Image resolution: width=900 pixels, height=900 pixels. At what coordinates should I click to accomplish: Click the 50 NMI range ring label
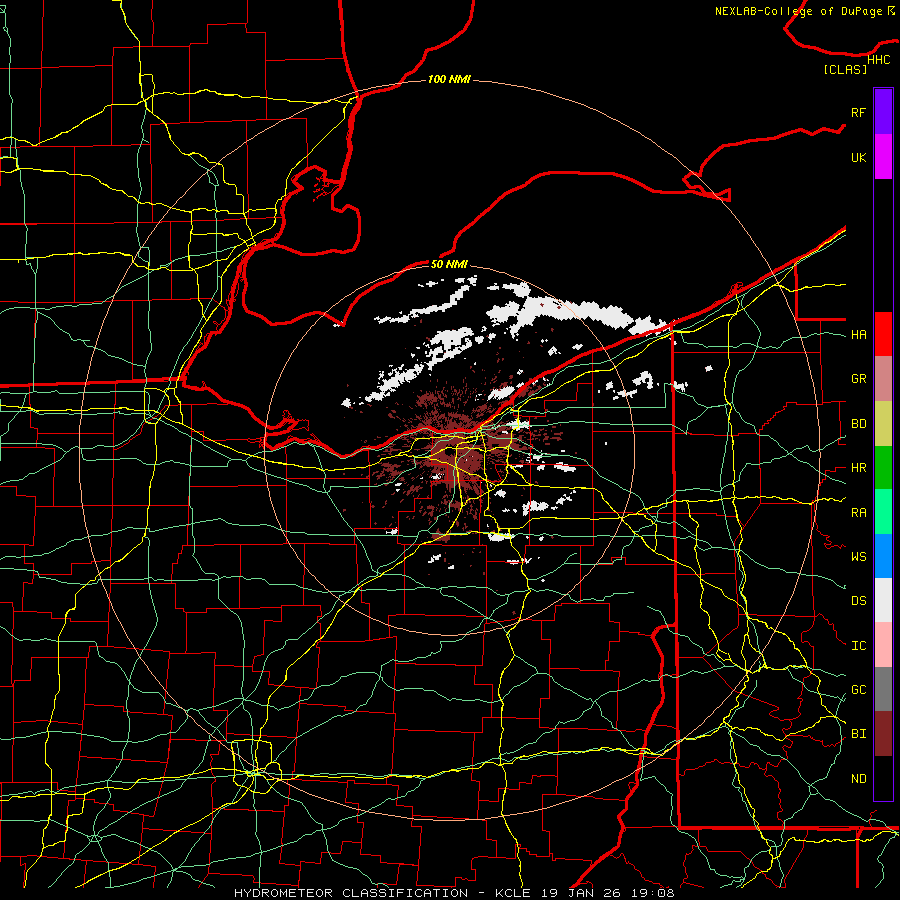point(449,264)
